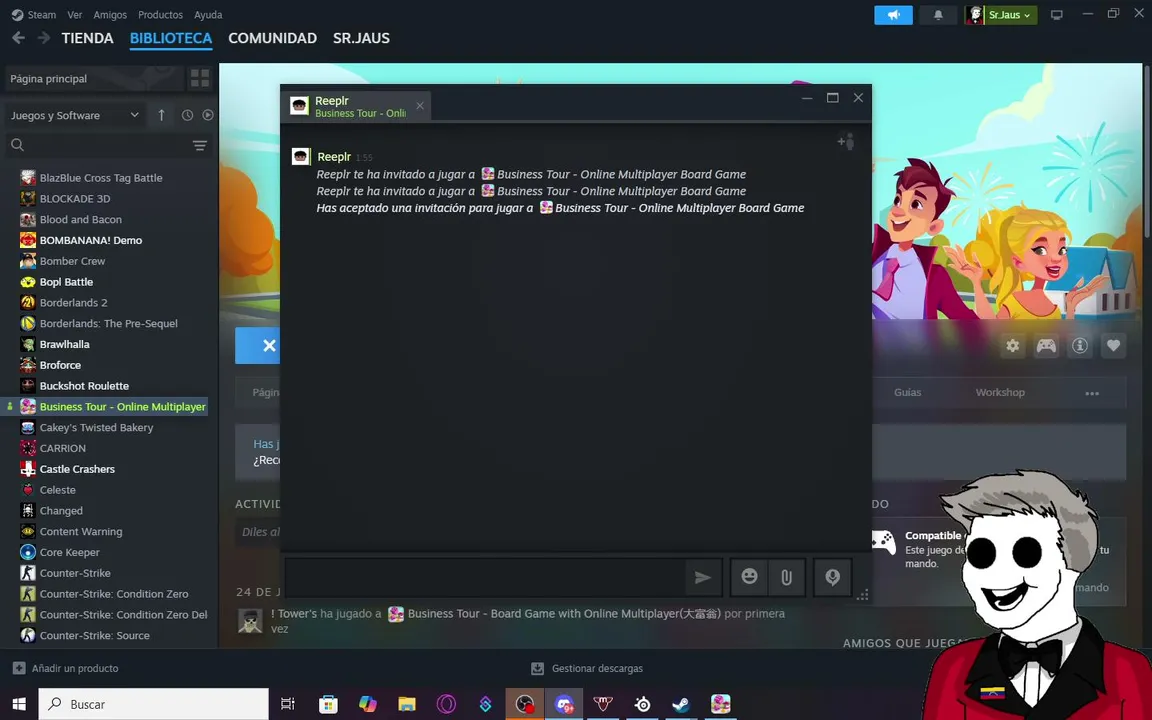1152x720 pixels.
Task: Attach file with paperclip icon
Action: (786, 577)
